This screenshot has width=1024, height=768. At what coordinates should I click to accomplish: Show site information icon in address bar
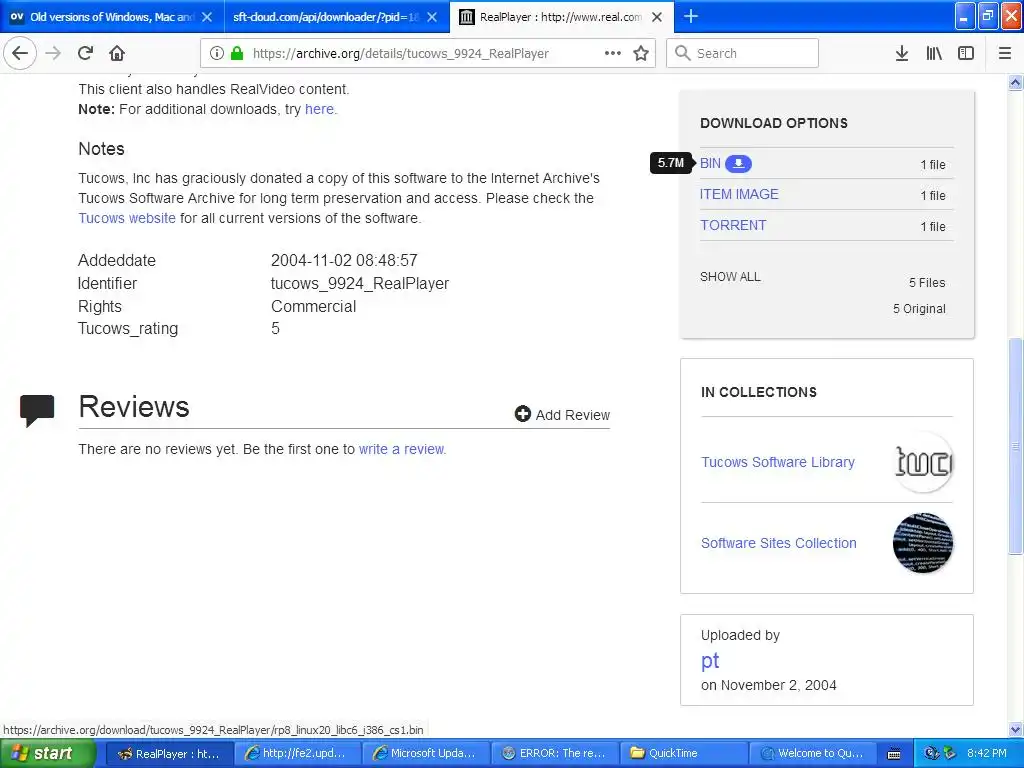coord(217,54)
